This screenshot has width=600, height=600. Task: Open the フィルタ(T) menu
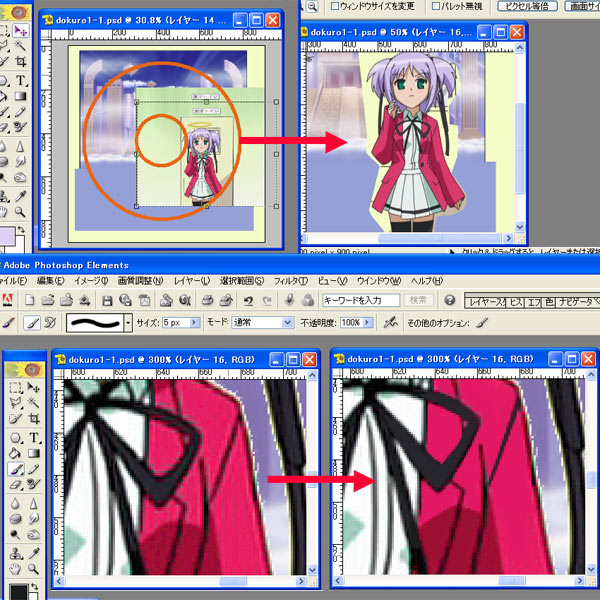pos(291,281)
